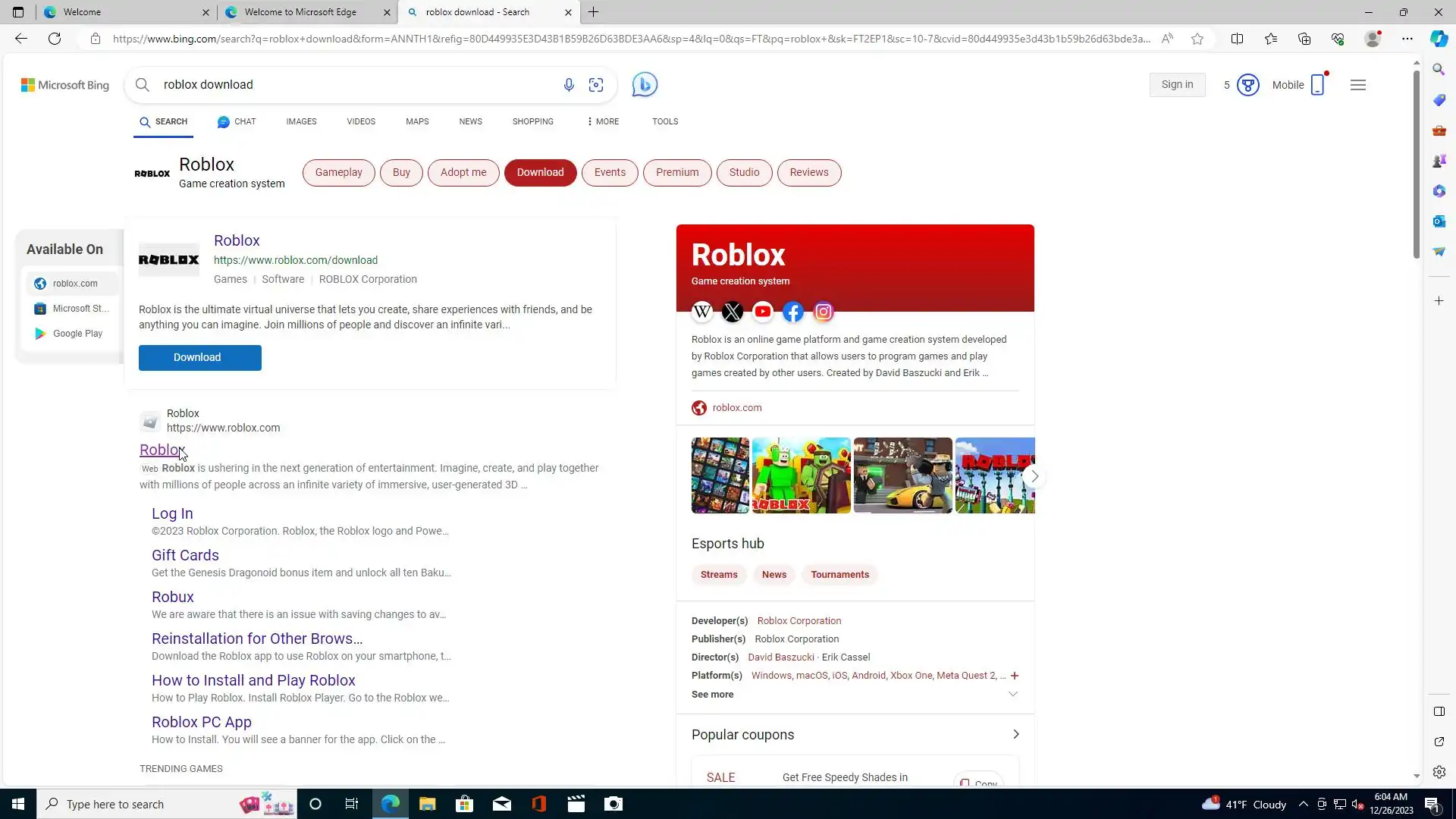
Task: Expand Popular coupons section arrow
Action: 1015,734
